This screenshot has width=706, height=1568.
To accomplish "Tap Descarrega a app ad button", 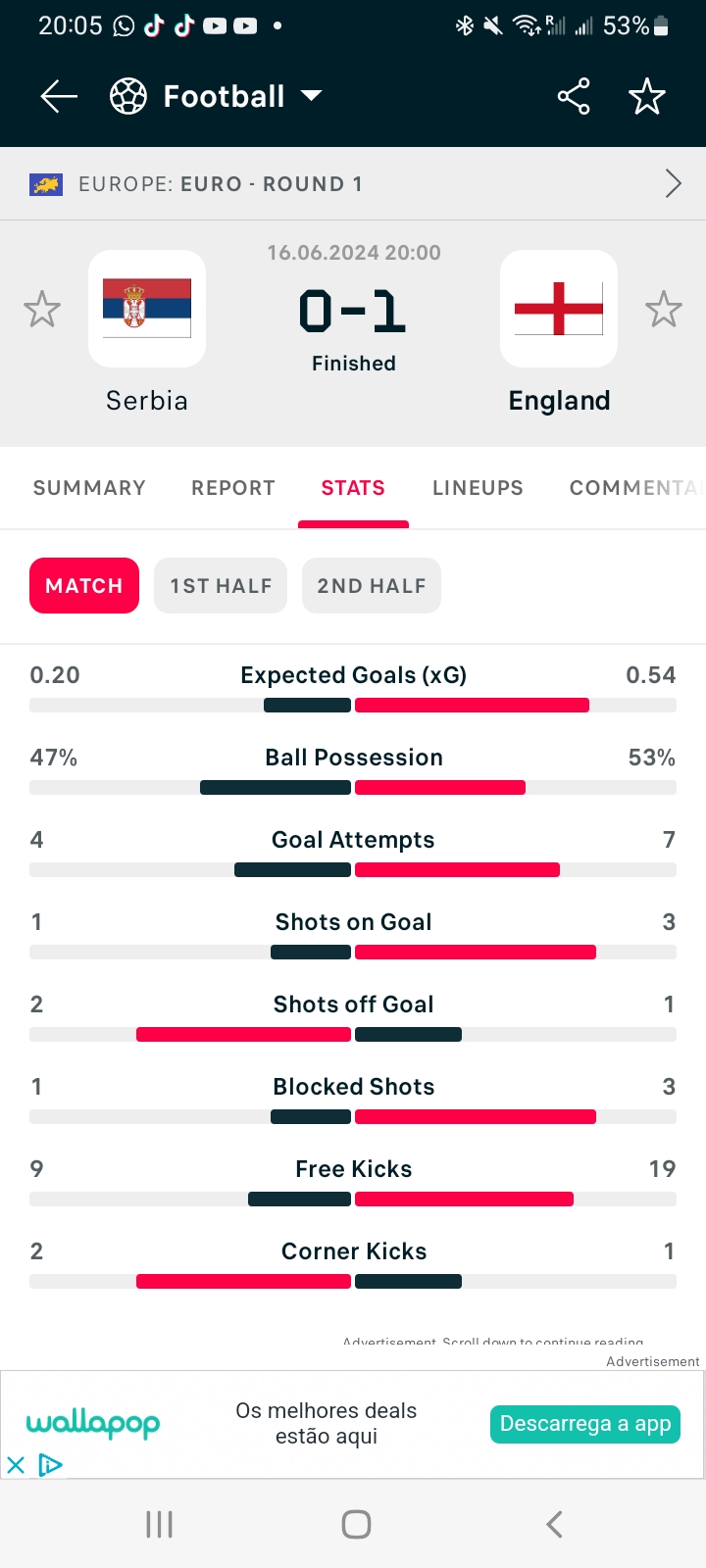I will pos(585,1424).
